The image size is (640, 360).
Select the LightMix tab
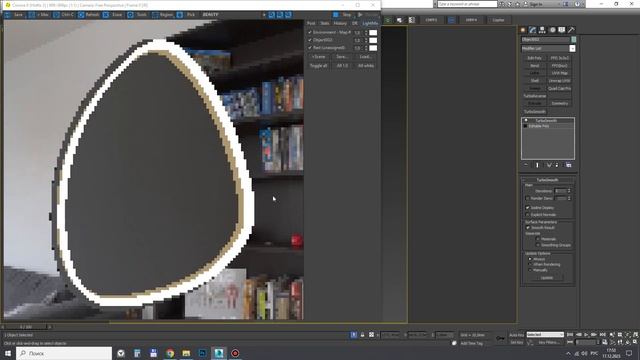pyautogui.click(x=370, y=23)
